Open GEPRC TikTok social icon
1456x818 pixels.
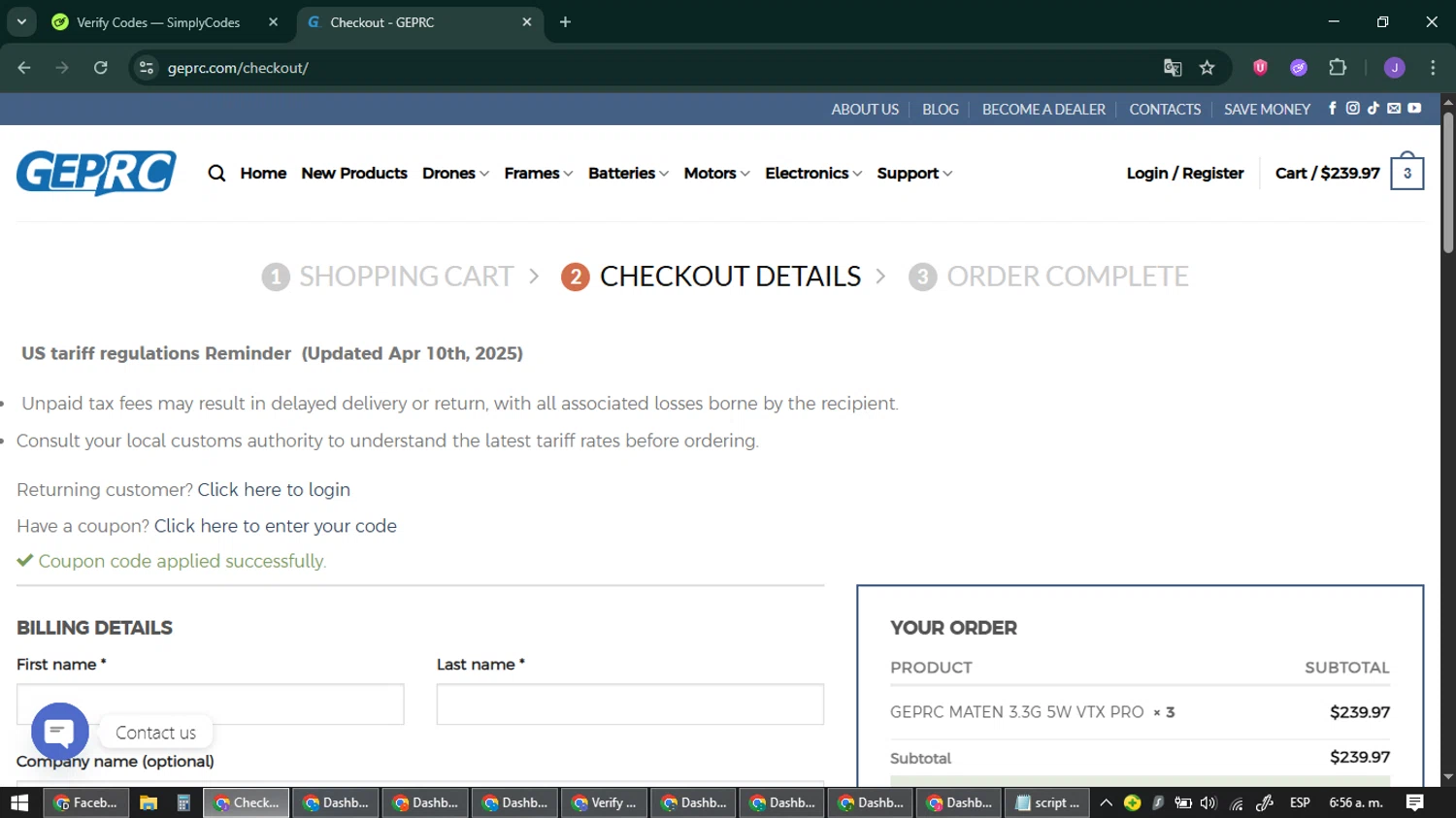tap(1373, 109)
